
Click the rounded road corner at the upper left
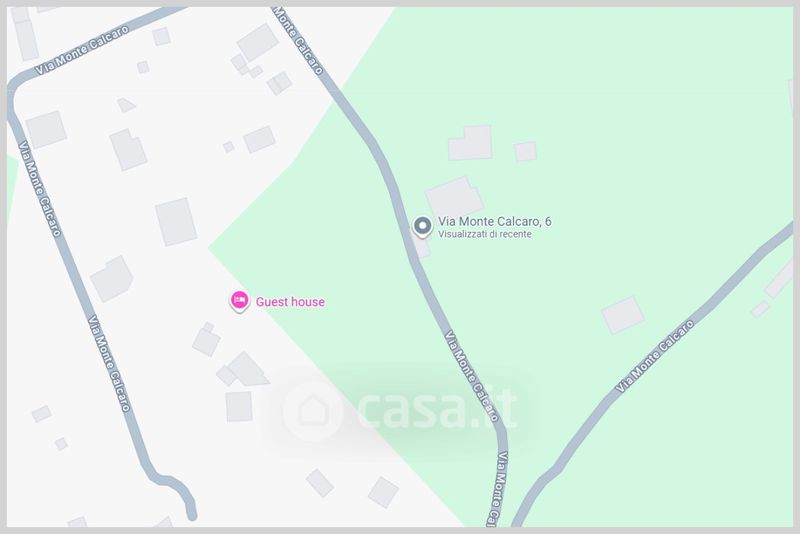(15, 89)
